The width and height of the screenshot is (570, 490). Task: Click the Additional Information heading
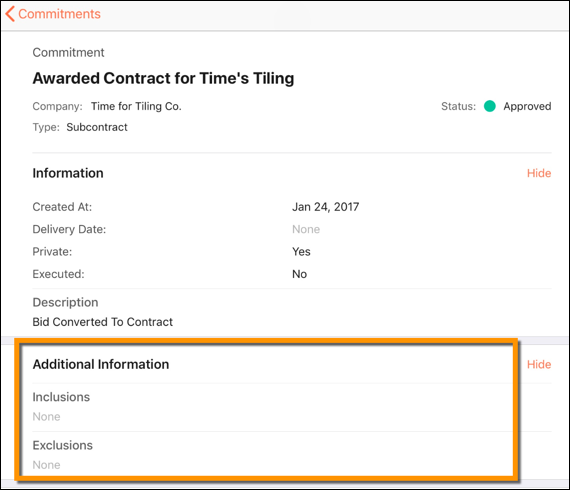101,364
